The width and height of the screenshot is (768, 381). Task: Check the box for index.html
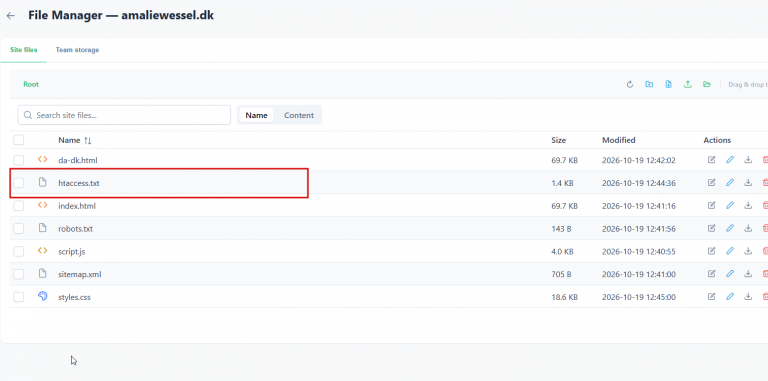tap(19, 206)
